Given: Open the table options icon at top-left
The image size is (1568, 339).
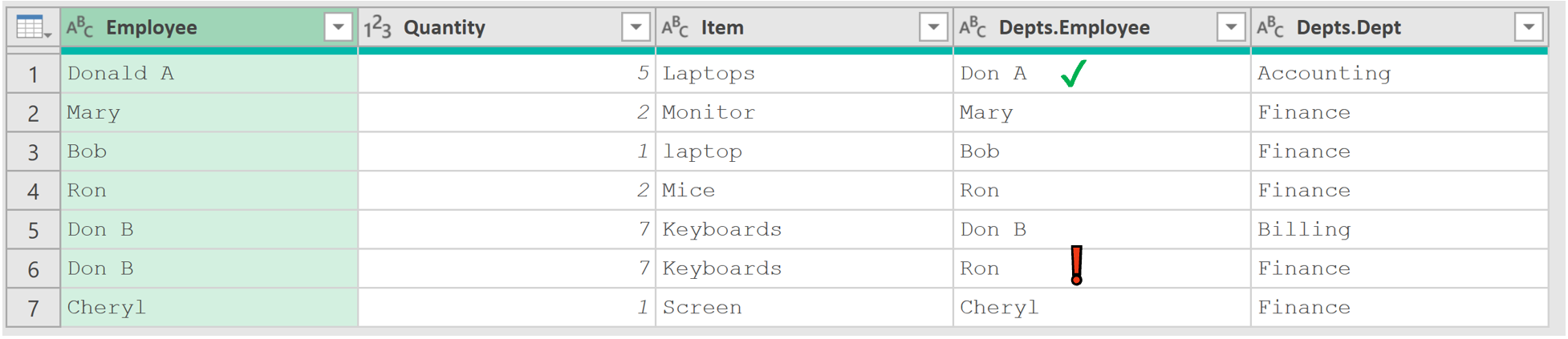Looking at the screenshot, I should coord(33,27).
